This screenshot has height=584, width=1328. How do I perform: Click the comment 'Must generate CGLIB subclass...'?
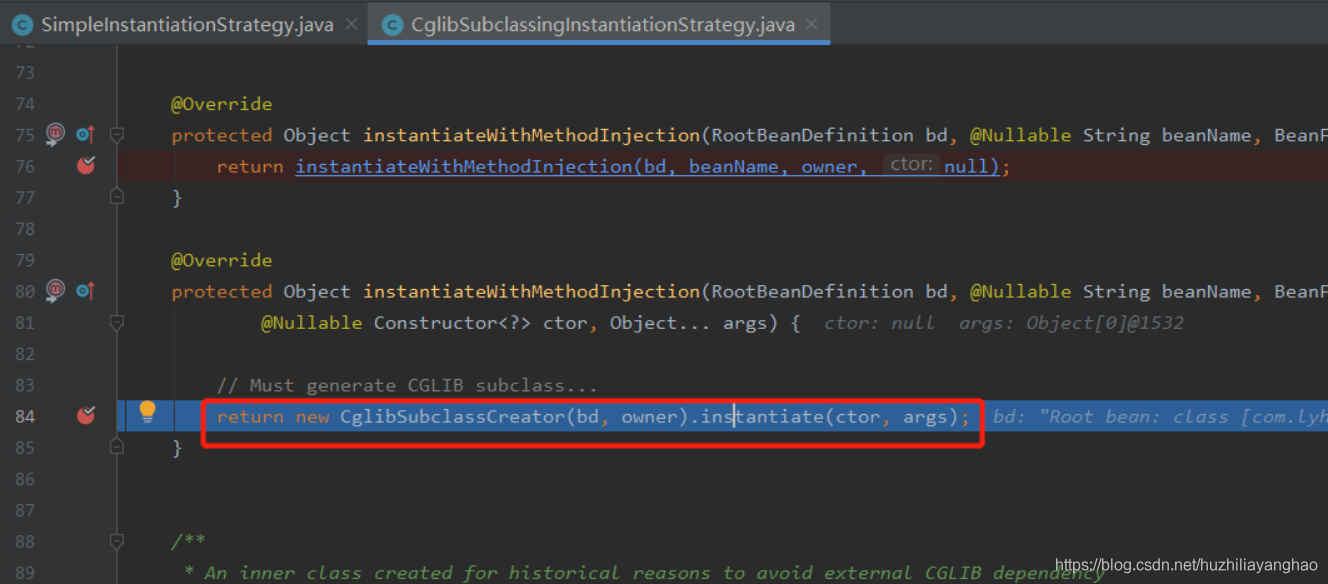pyautogui.click(x=407, y=385)
